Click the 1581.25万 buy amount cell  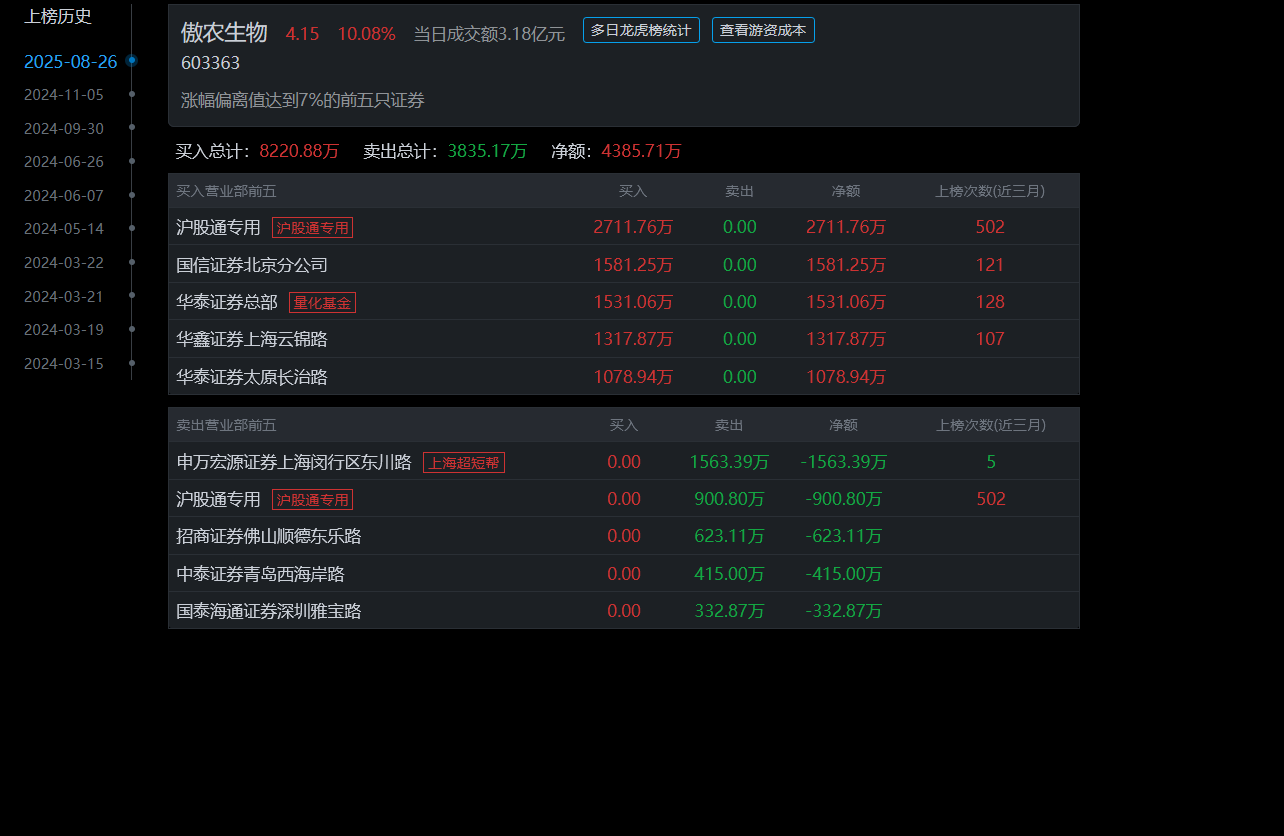coord(633,265)
